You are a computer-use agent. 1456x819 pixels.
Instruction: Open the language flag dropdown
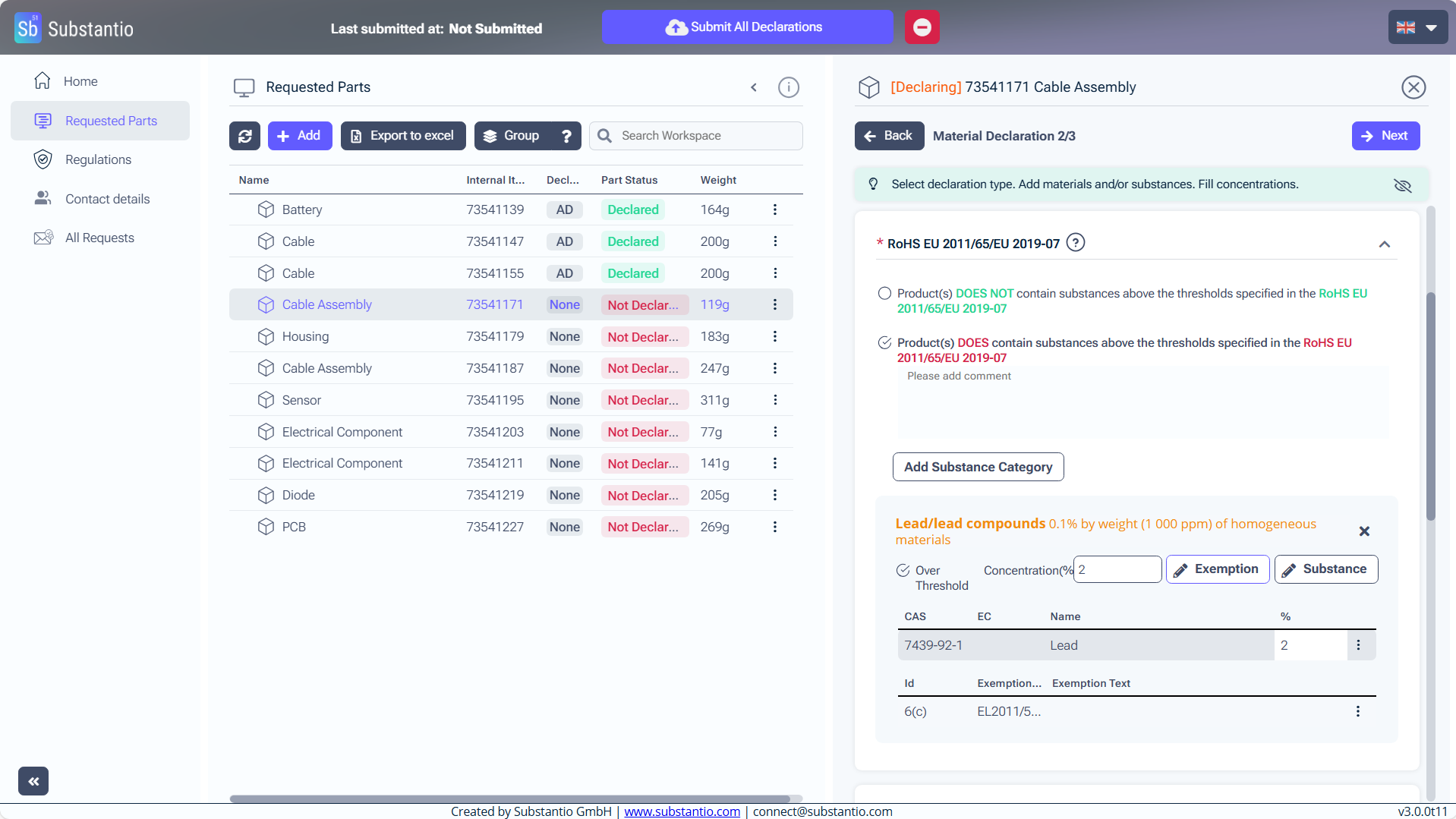point(1417,27)
